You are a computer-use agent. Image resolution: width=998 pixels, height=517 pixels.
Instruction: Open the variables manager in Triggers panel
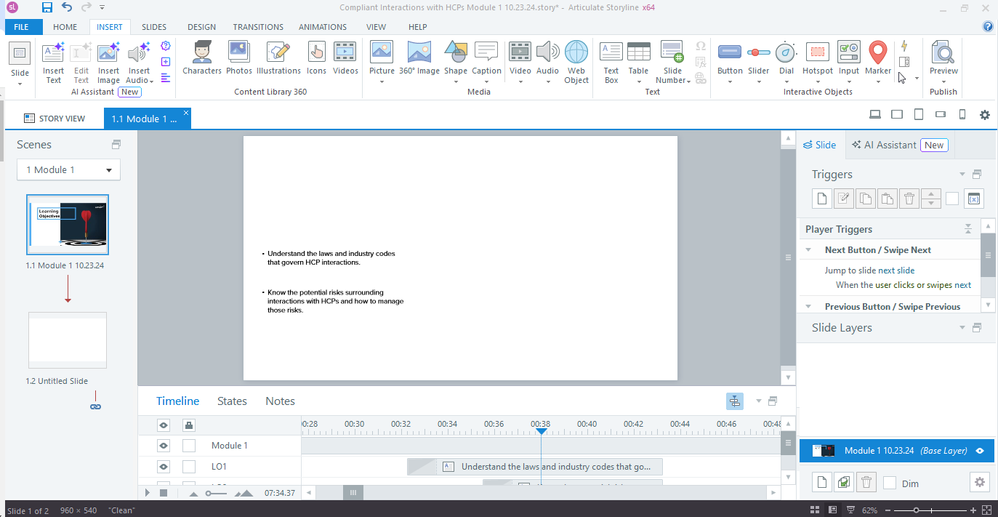[973, 199]
